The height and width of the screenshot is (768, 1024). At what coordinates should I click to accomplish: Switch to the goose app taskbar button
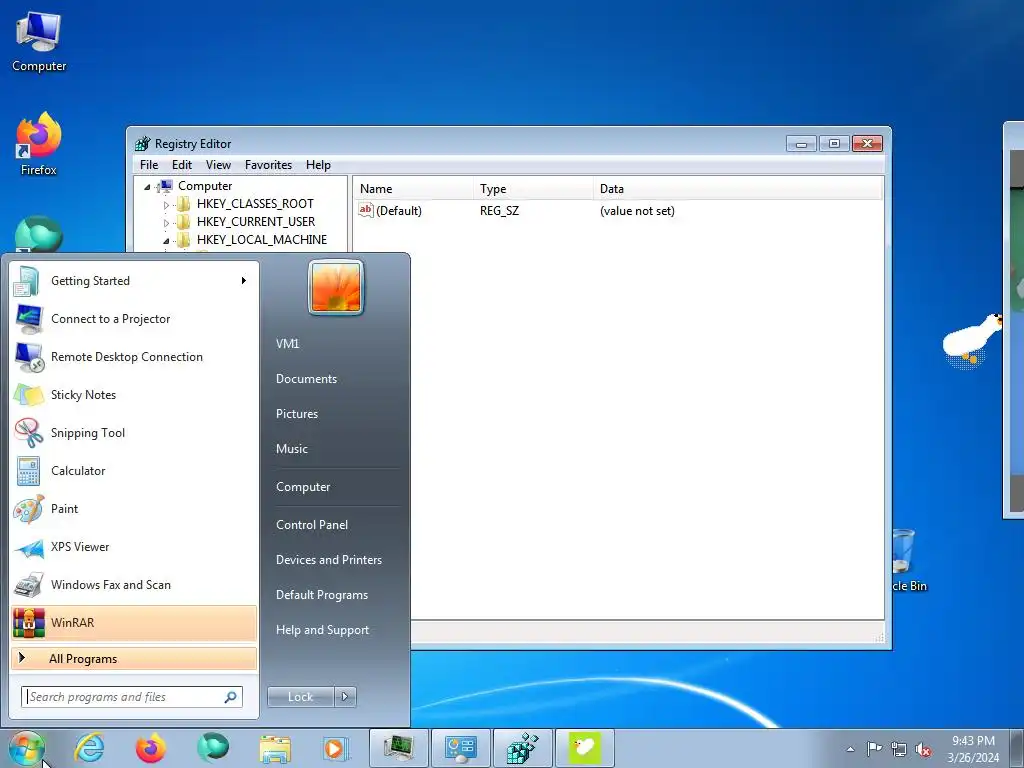[584, 748]
